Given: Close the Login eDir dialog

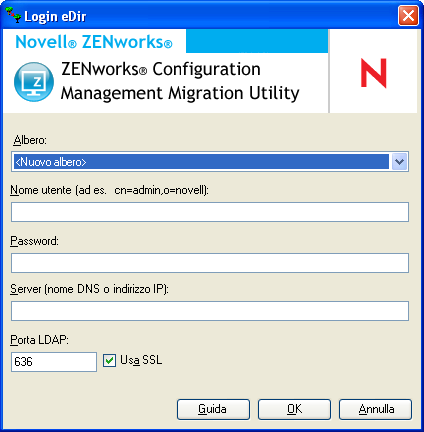Looking at the screenshot, I should click(408, 15).
